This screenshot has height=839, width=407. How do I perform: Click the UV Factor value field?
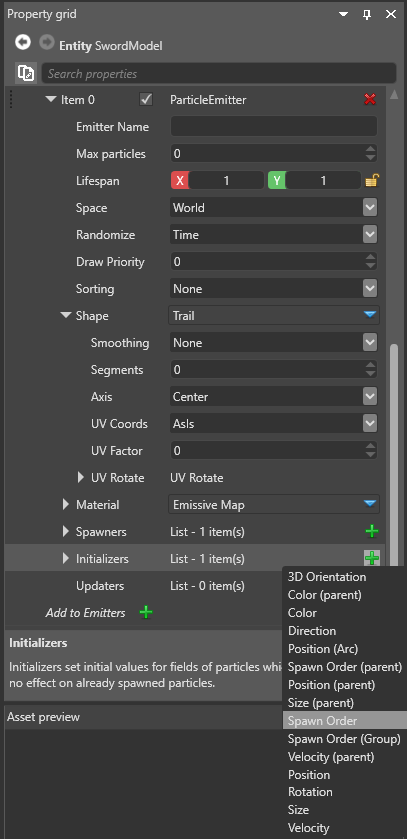[x=267, y=451]
